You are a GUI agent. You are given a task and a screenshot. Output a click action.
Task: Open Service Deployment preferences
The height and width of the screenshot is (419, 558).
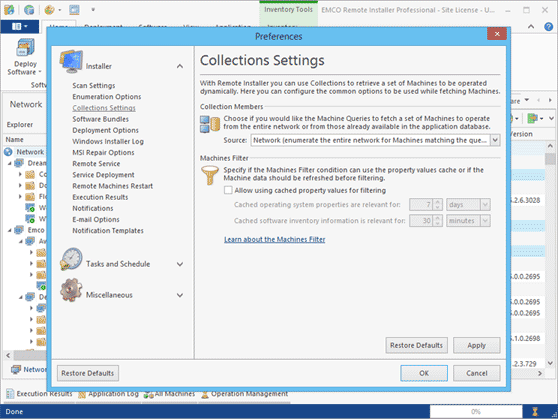(103, 175)
